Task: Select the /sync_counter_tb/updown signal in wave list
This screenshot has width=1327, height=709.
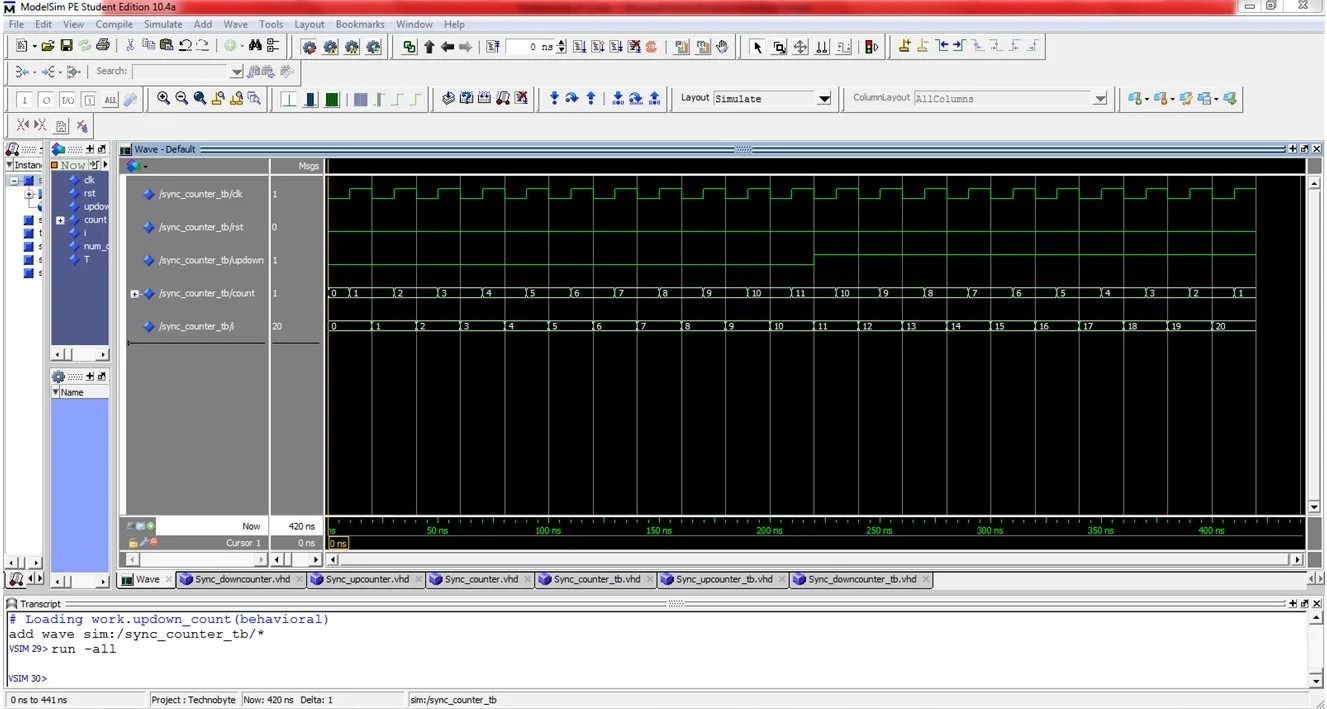Action: click(210, 260)
